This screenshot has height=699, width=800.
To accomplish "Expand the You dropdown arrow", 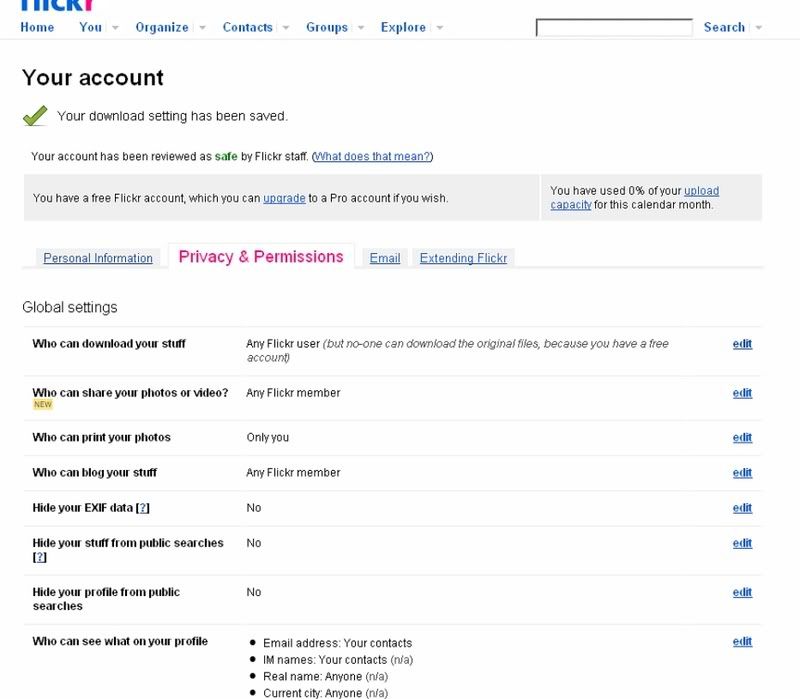I will [115, 28].
